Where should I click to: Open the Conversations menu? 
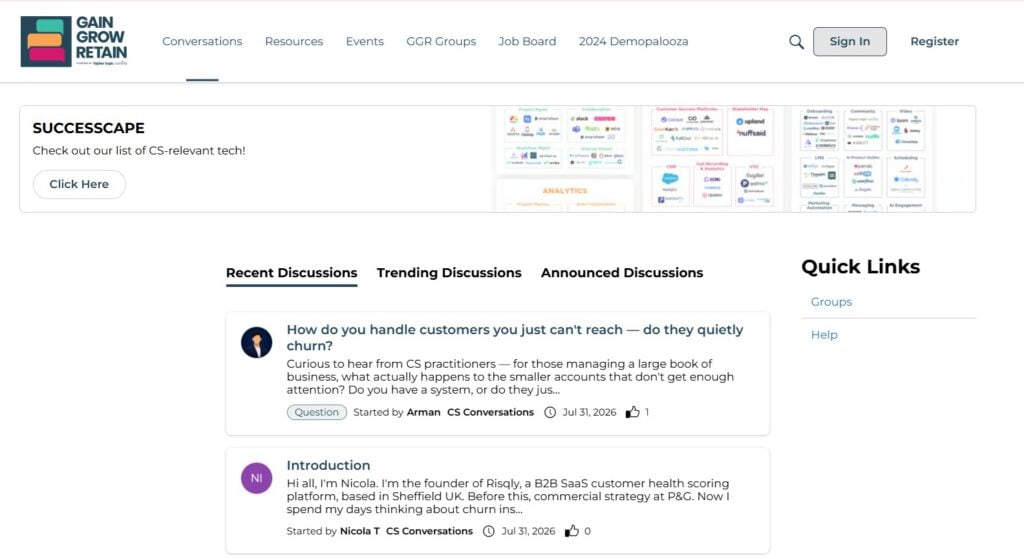(x=202, y=41)
